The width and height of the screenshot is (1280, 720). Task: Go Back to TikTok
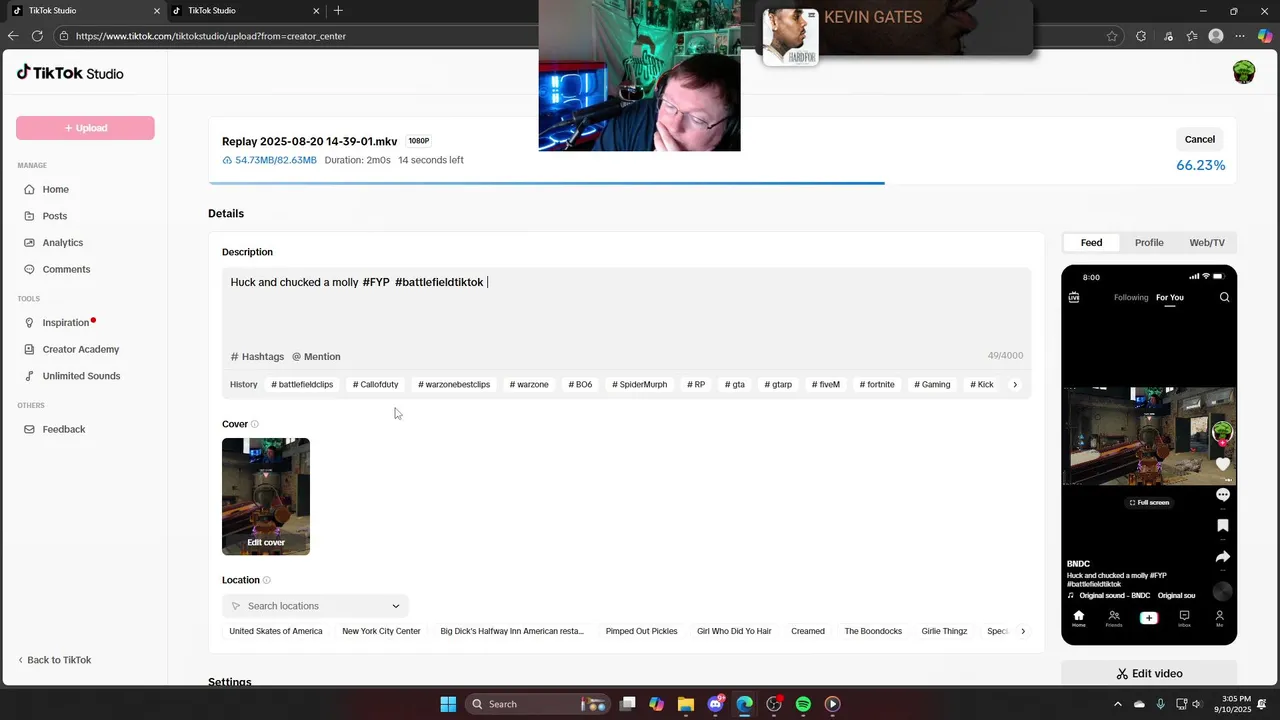[54, 660]
